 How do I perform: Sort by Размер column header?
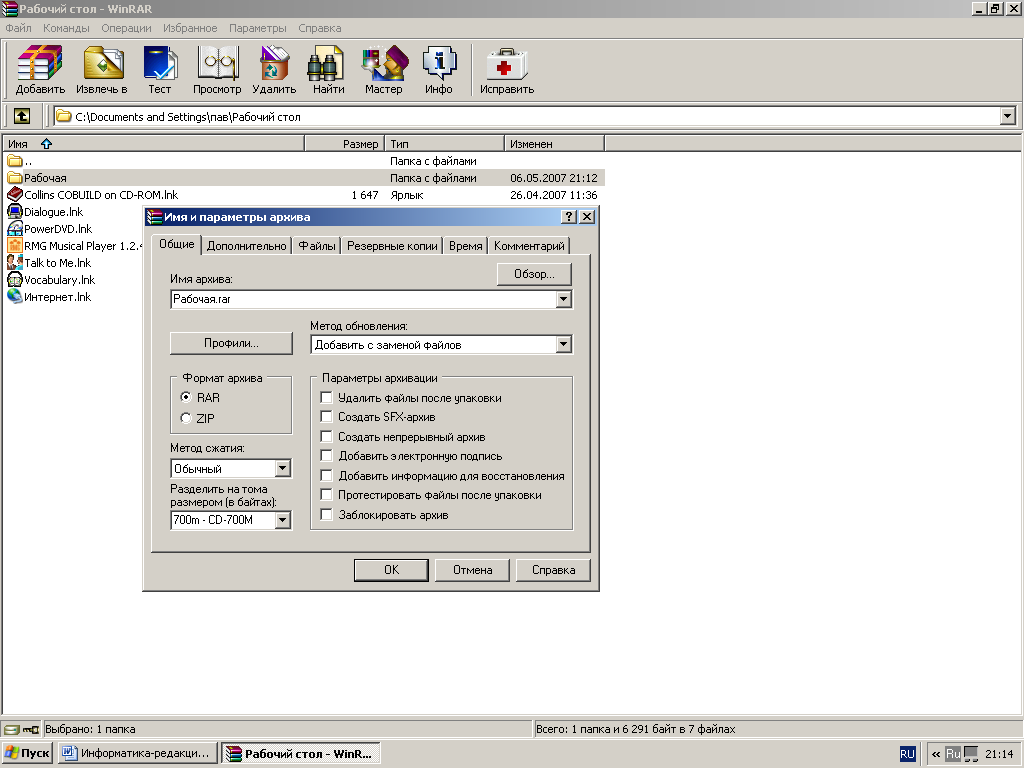(344, 144)
